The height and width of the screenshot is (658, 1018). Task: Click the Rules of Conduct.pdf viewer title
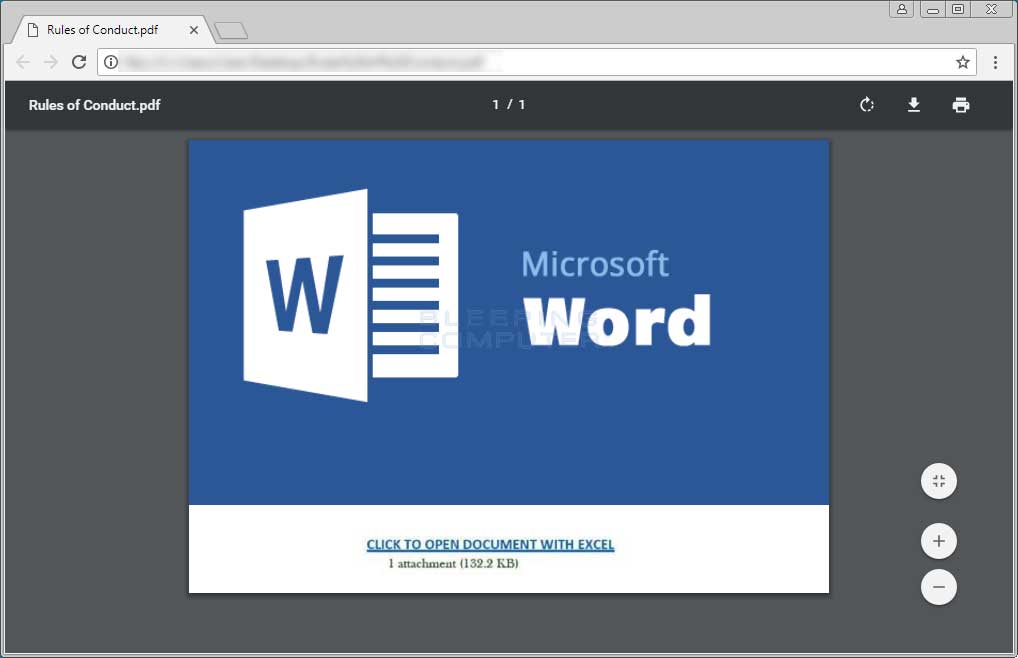tap(94, 105)
